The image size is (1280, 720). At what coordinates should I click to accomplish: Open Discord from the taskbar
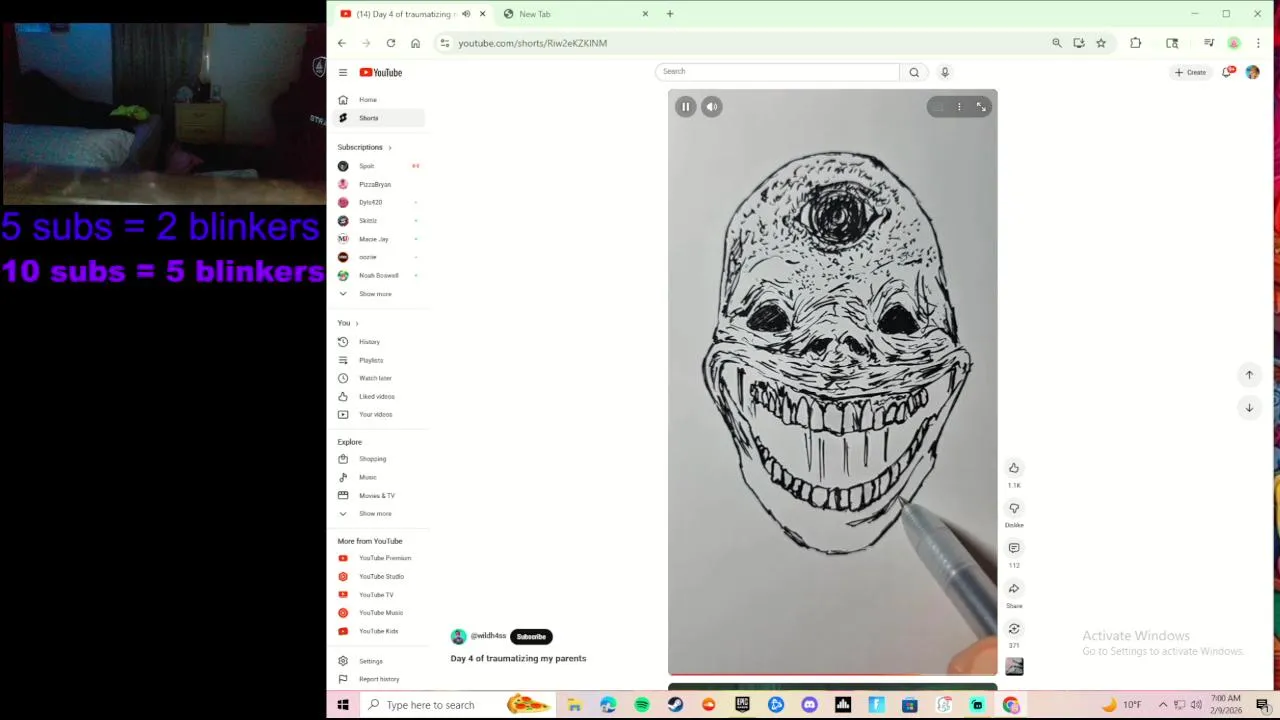tap(809, 705)
